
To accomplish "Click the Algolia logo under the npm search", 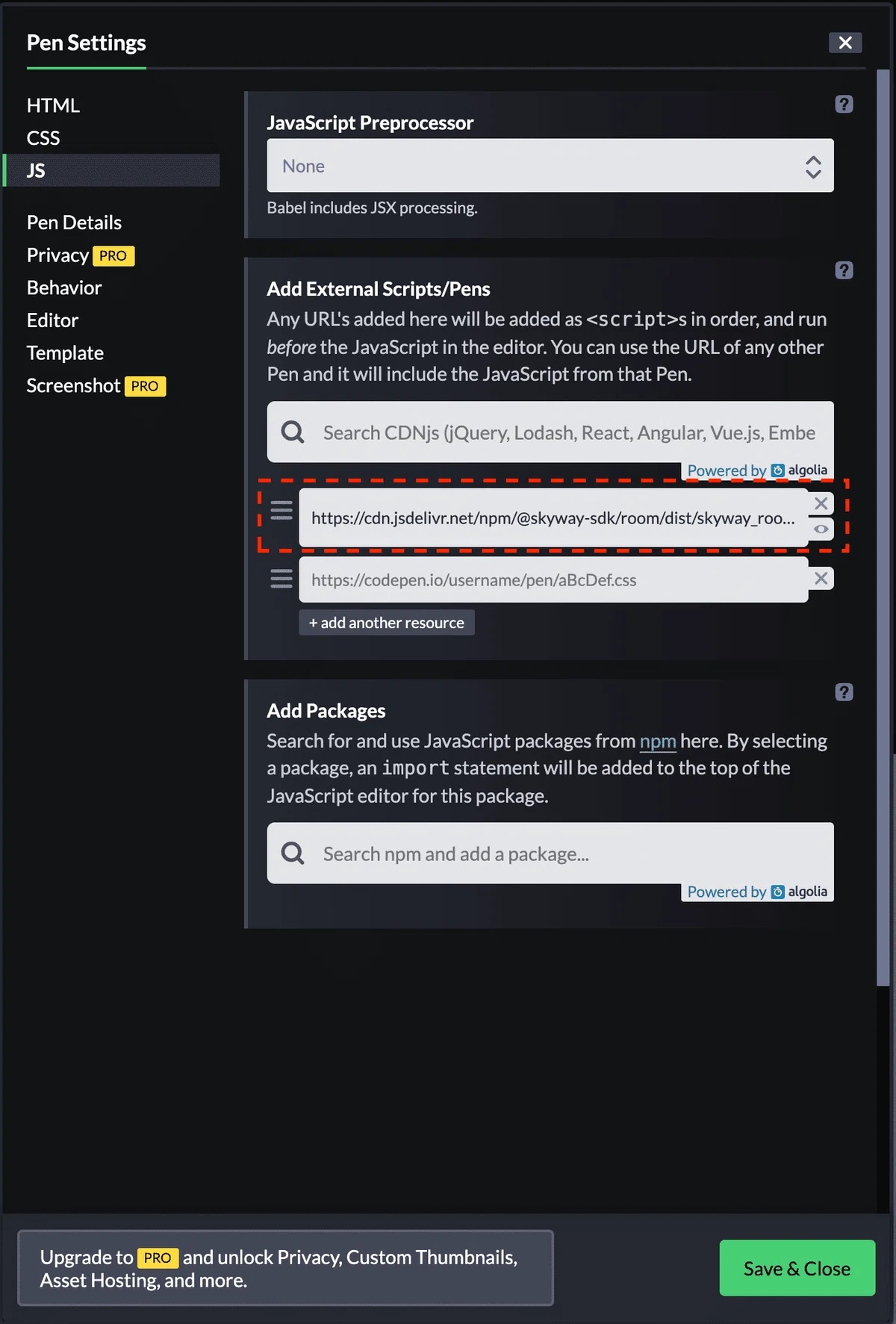I will [x=779, y=892].
